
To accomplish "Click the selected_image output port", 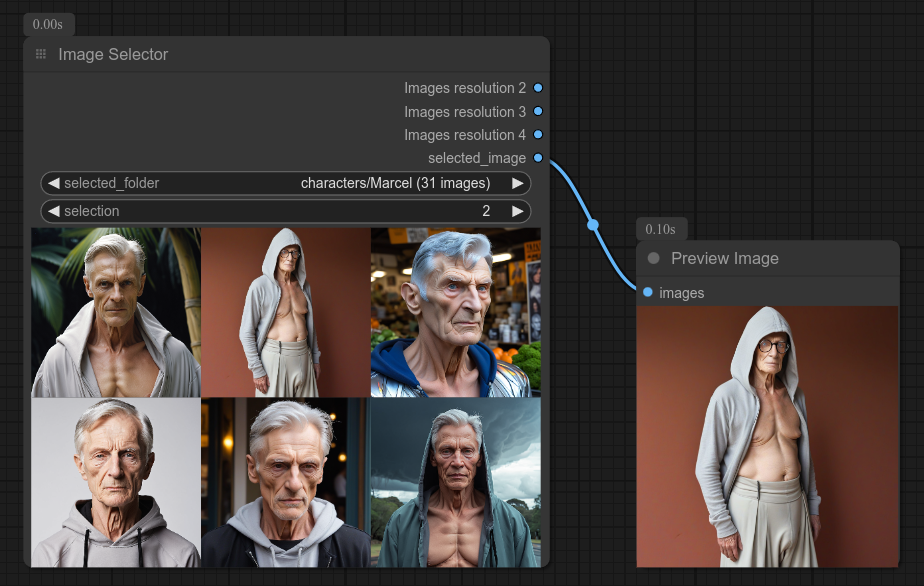I will [538, 158].
